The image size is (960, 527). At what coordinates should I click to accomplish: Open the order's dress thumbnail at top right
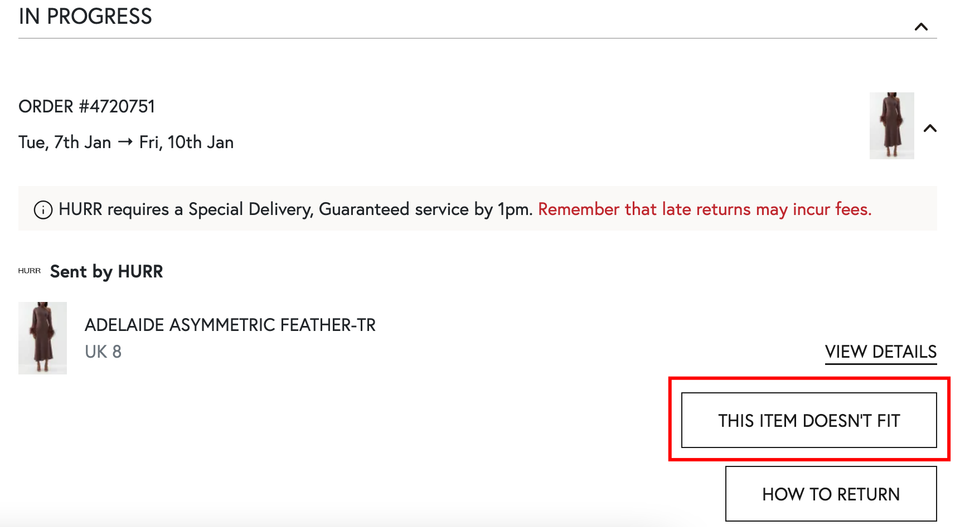[891, 125]
